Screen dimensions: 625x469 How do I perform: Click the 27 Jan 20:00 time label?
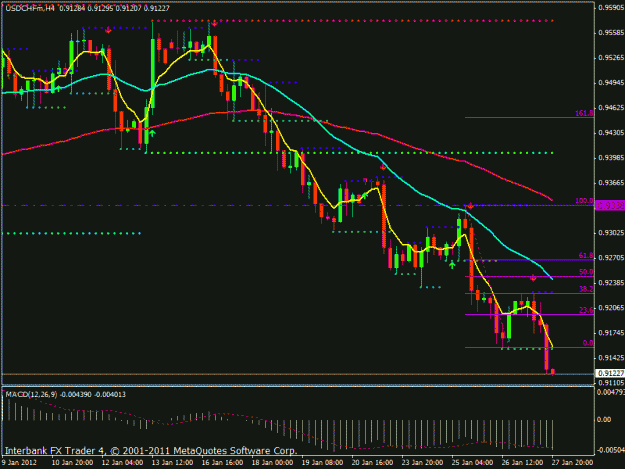pos(572,463)
